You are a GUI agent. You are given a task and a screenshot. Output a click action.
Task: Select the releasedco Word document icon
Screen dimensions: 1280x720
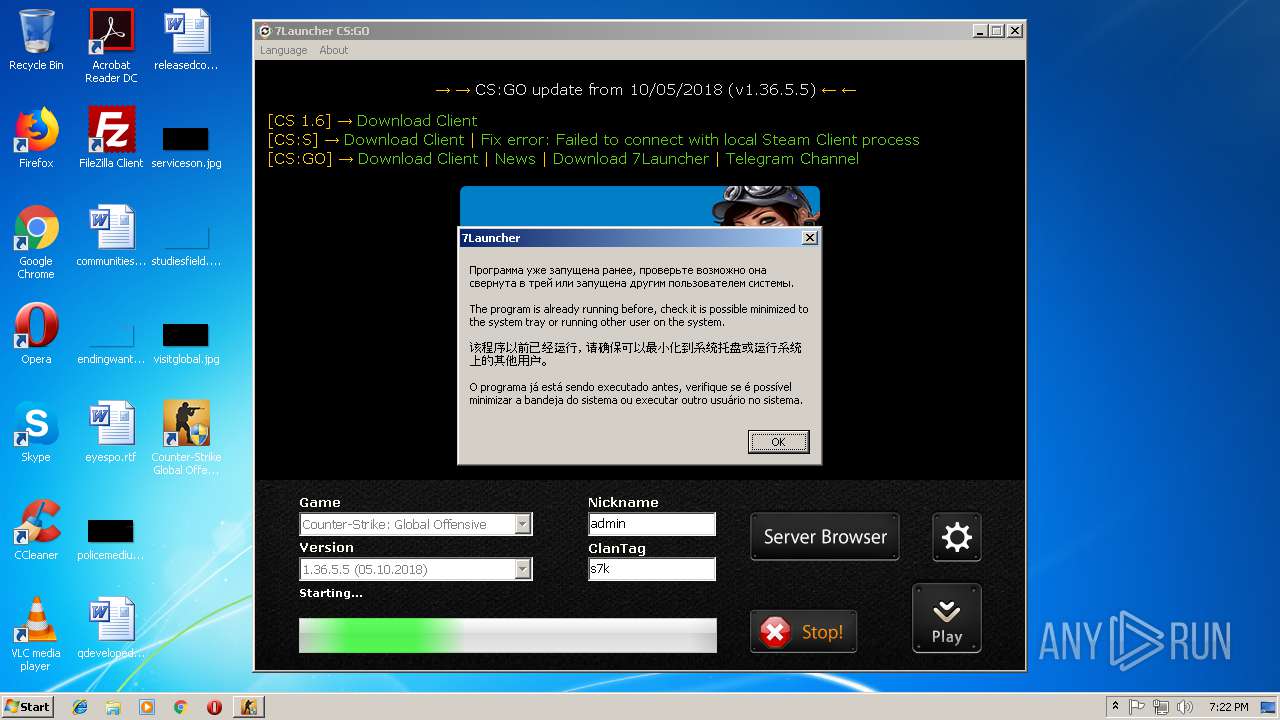[186, 40]
